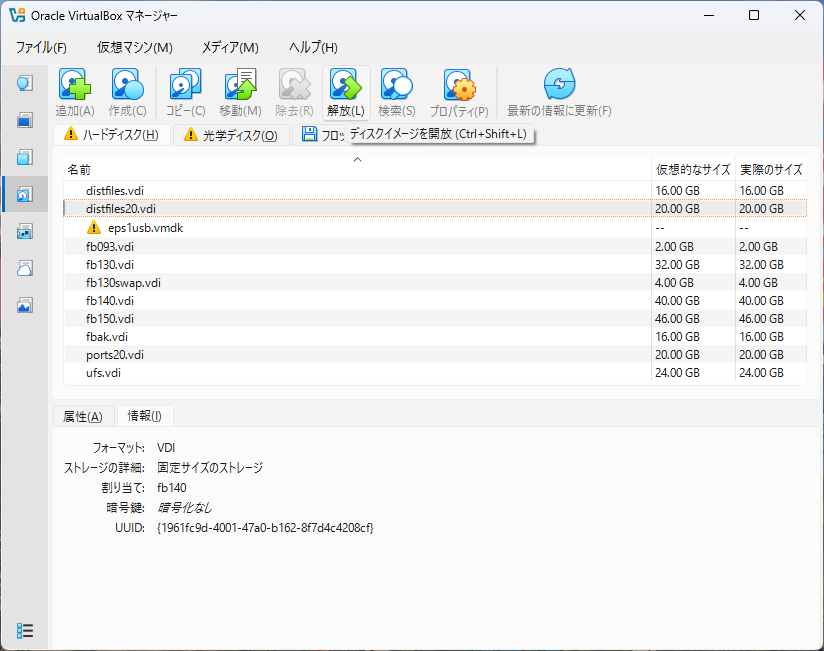Image resolution: width=824 pixels, height=651 pixels.
Task: Switch to the 属性(A) tab
Action: (83, 417)
